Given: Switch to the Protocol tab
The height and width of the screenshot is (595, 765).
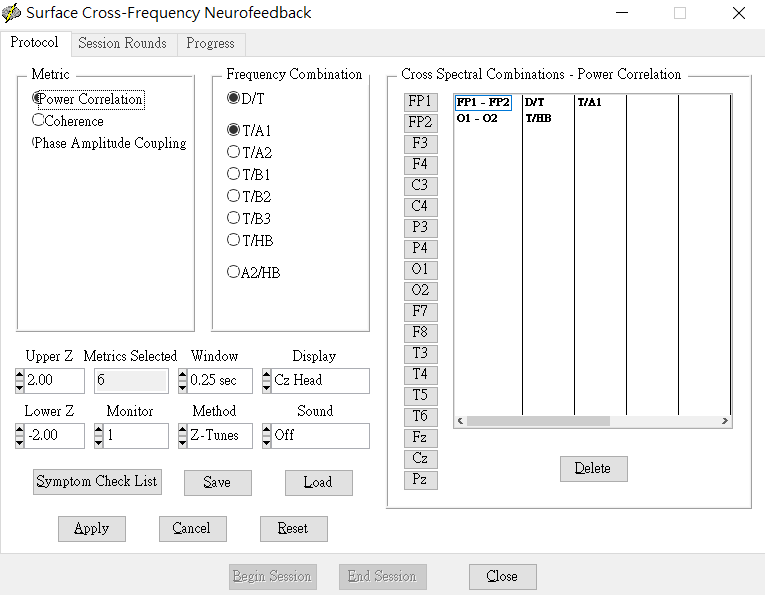Looking at the screenshot, I should pos(35,43).
